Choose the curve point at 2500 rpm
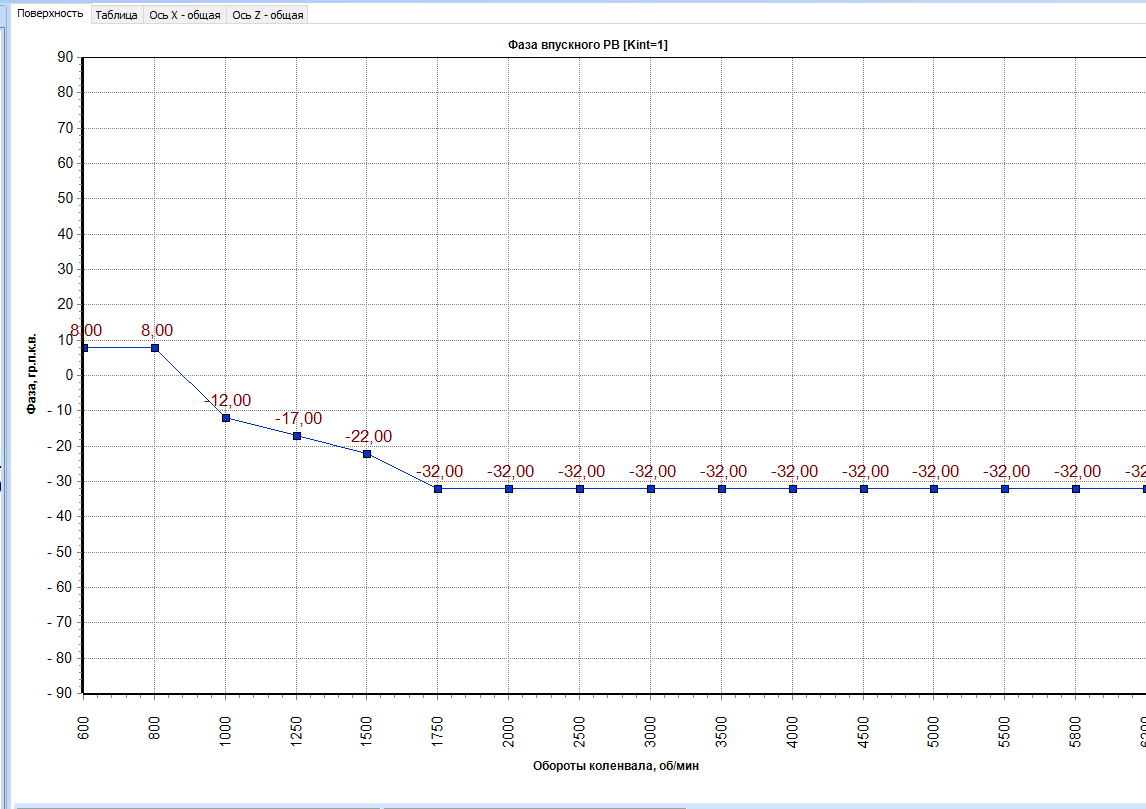 [x=580, y=489]
